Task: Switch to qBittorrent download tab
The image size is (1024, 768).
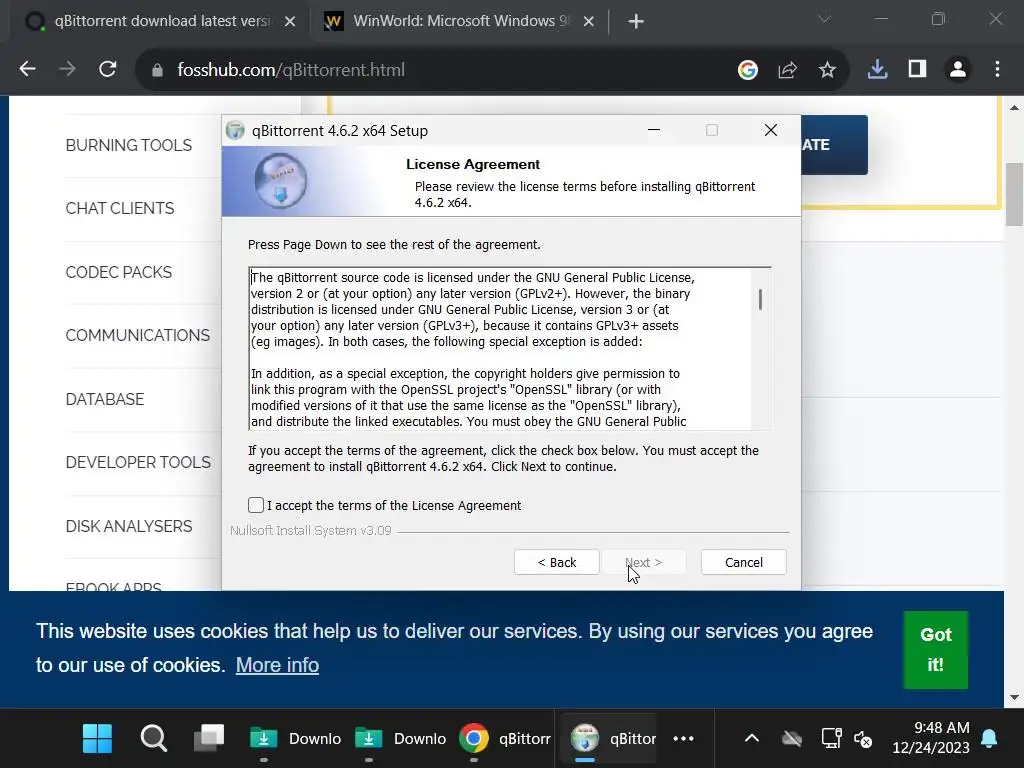Action: coord(160,21)
